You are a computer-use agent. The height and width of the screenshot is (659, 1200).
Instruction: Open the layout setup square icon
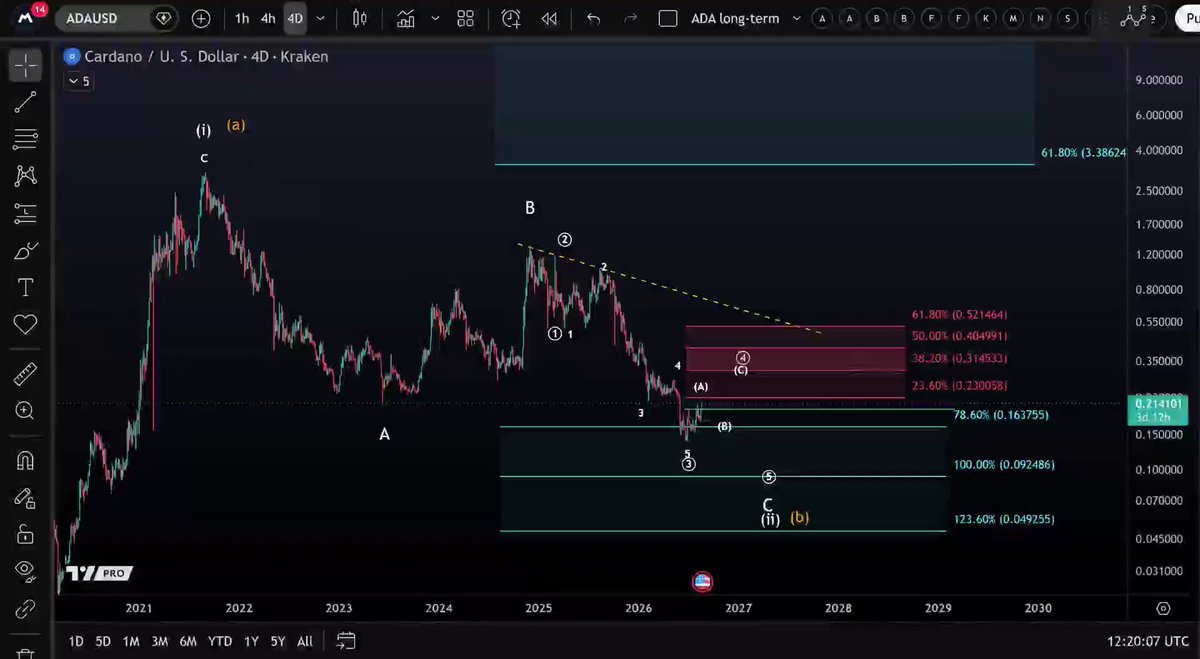[x=669, y=18]
